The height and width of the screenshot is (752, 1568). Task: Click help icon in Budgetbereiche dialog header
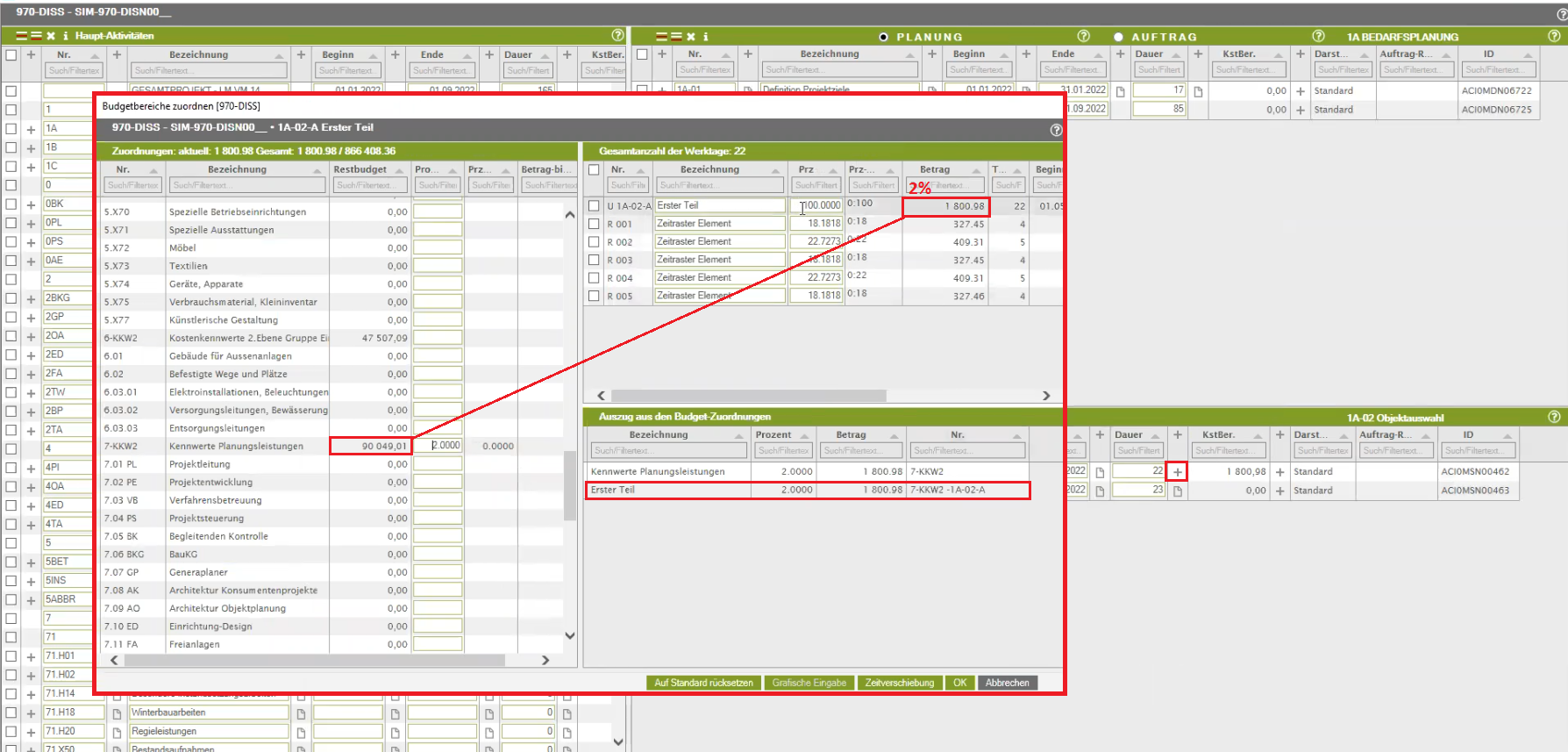1056,130
